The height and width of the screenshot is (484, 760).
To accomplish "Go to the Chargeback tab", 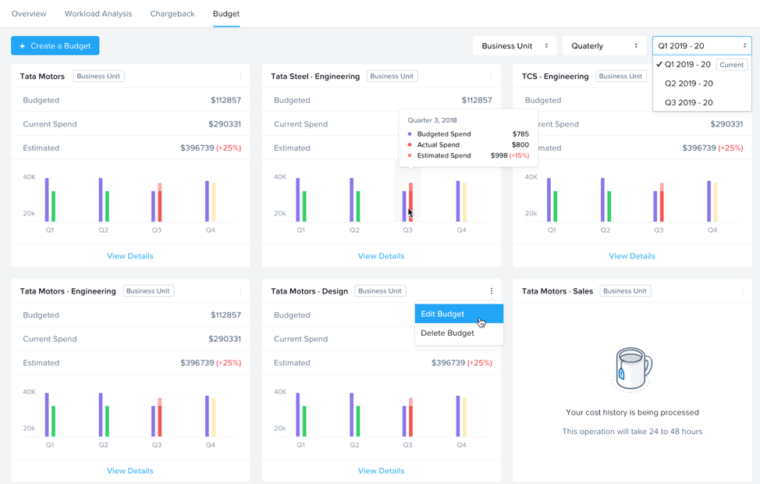I will [x=173, y=14].
